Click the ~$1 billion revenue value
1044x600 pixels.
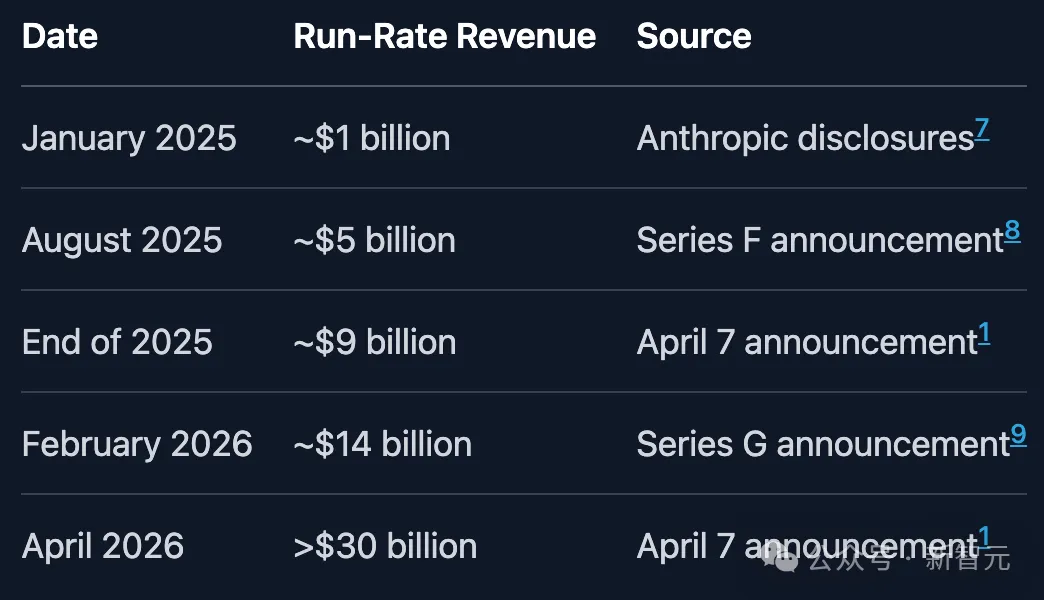(372, 139)
